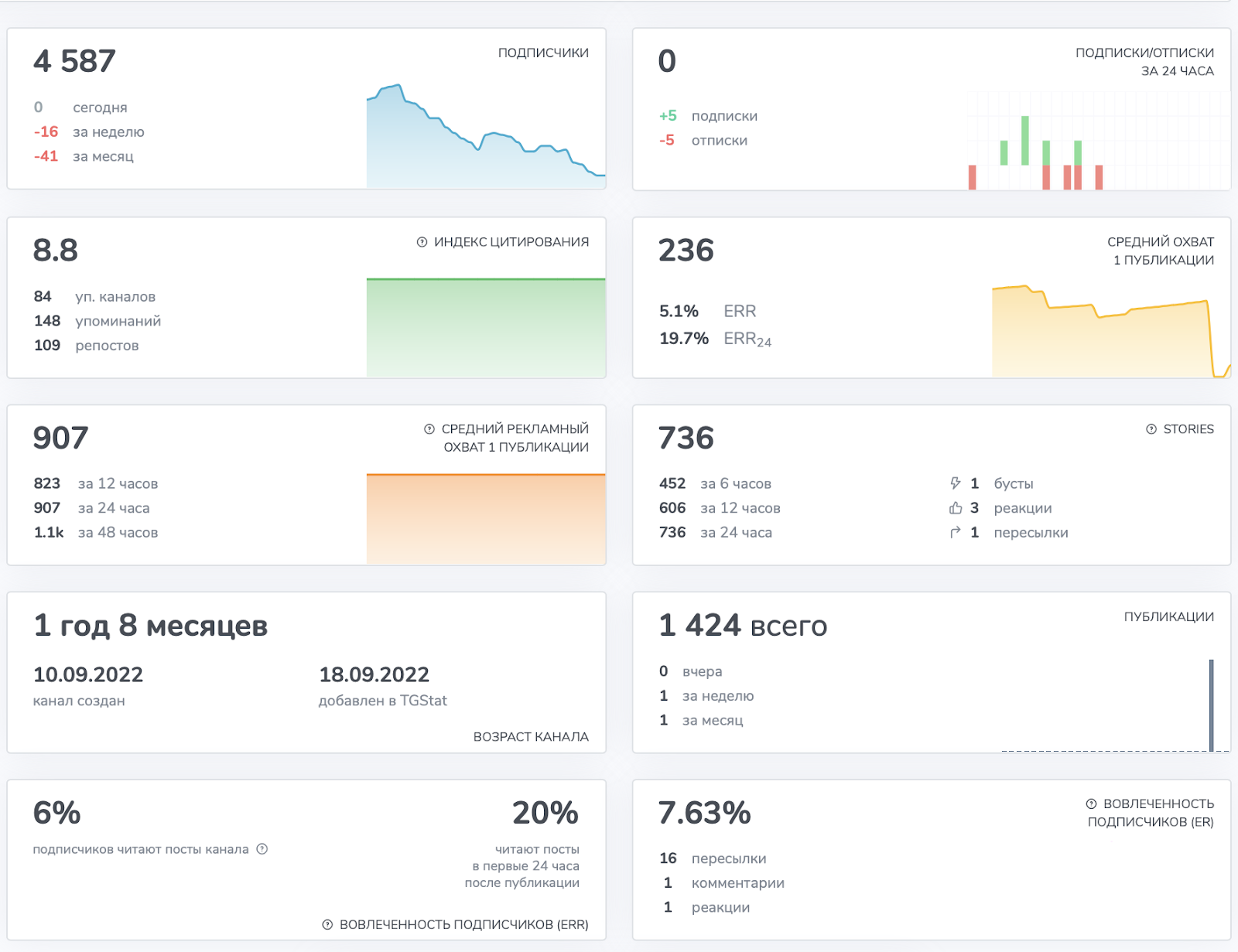Click citation index value '8.8'
The width and height of the screenshot is (1238, 952).
56,251
